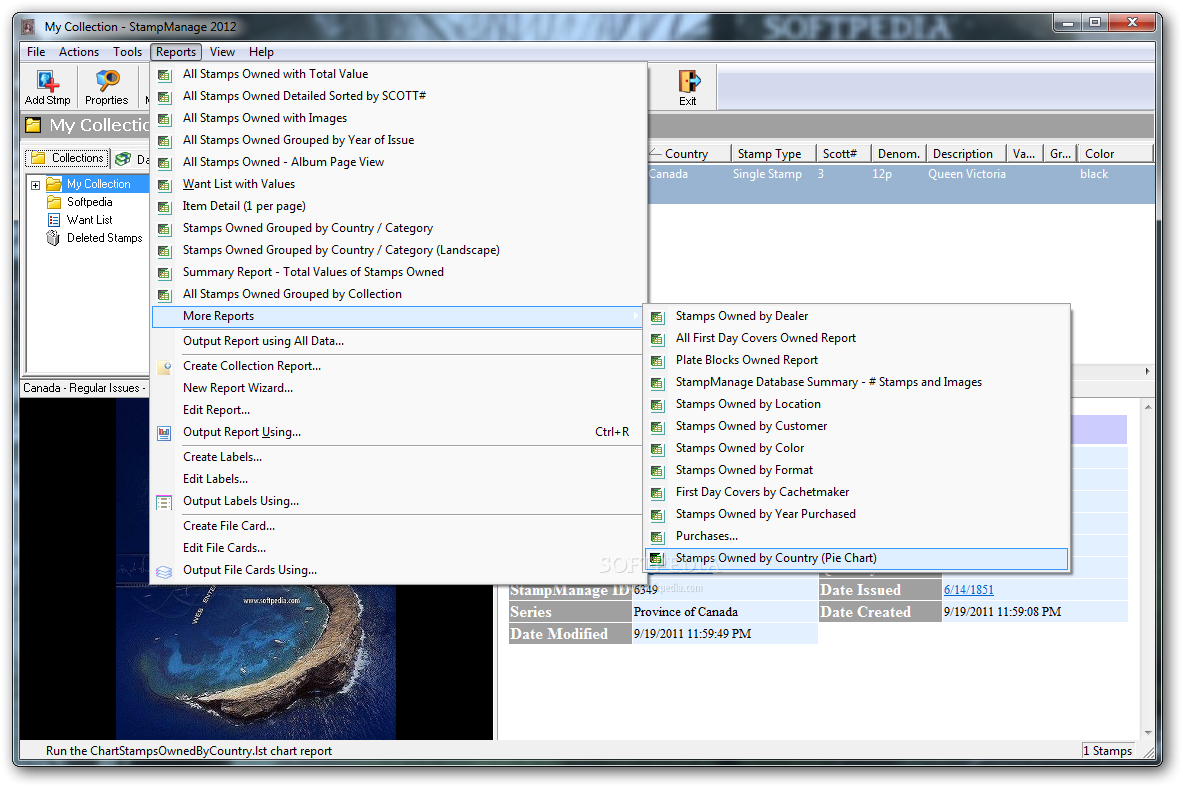Open the Deleted Stamps trash icon
The height and width of the screenshot is (787, 1183).
tap(53, 238)
